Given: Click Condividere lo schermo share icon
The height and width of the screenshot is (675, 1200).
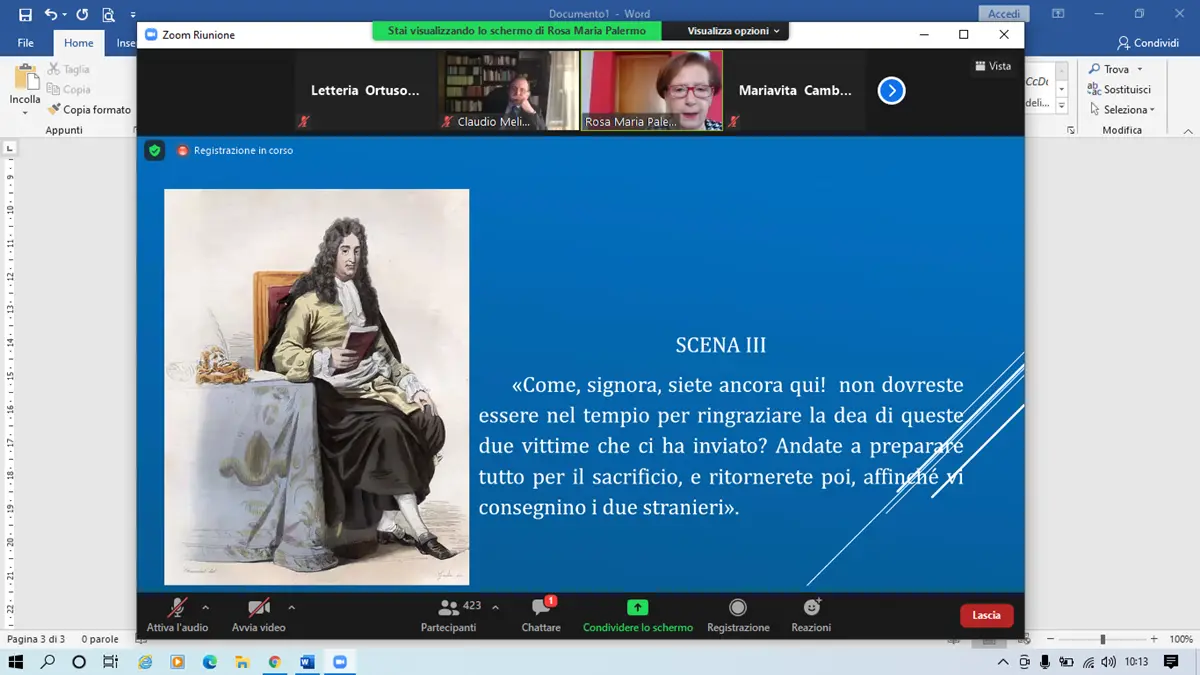Looking at the screenshot, I should [637, 608].
